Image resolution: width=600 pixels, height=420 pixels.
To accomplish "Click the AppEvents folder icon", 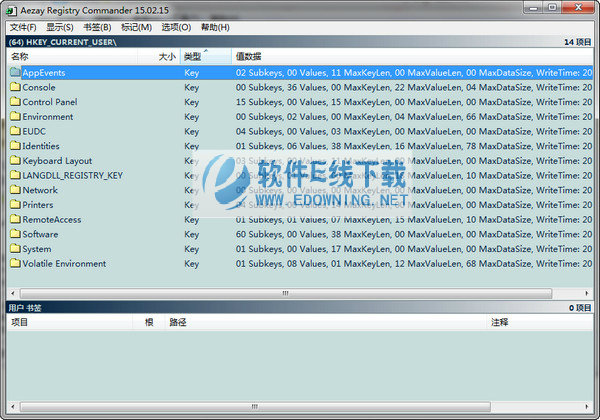I will coord(14,73).
